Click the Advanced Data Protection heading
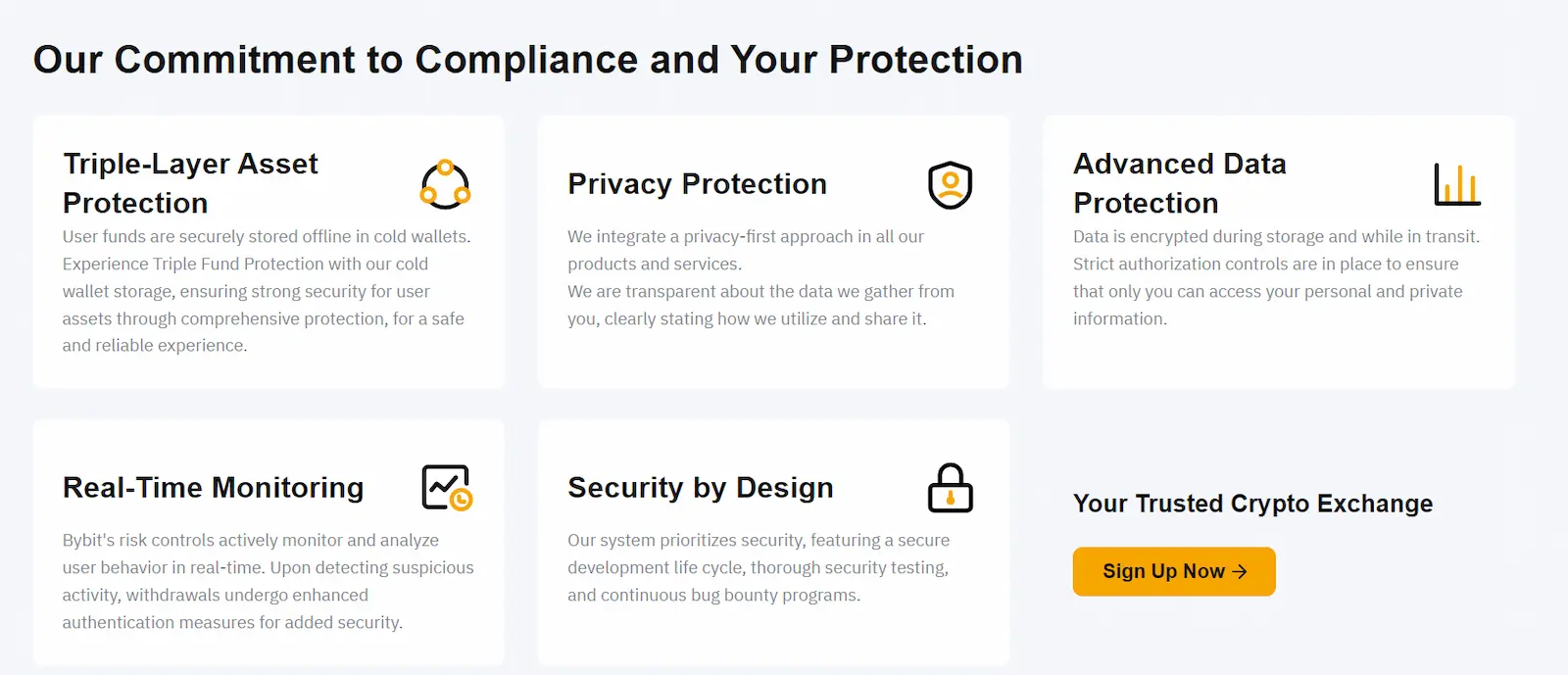 [1179, 183]
